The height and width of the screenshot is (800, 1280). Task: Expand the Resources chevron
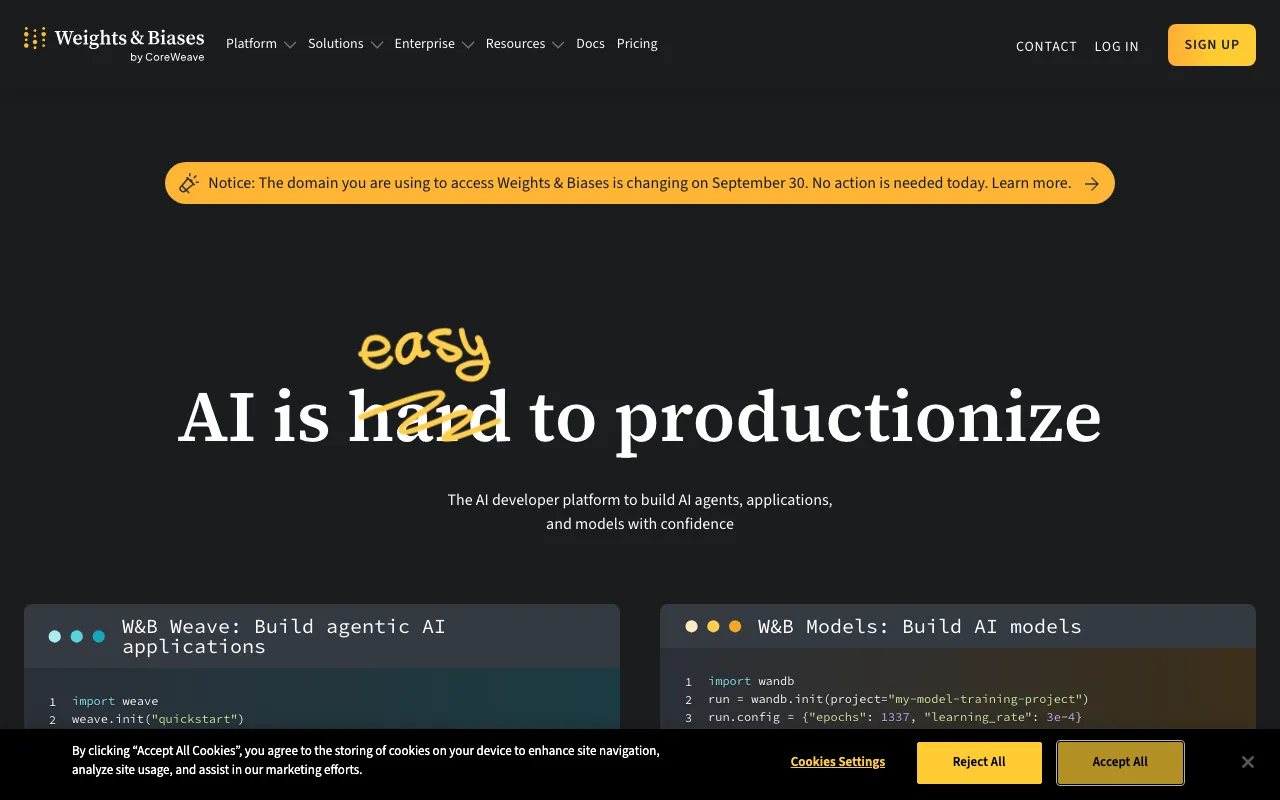pyautogui.click(x=558, y=45)
